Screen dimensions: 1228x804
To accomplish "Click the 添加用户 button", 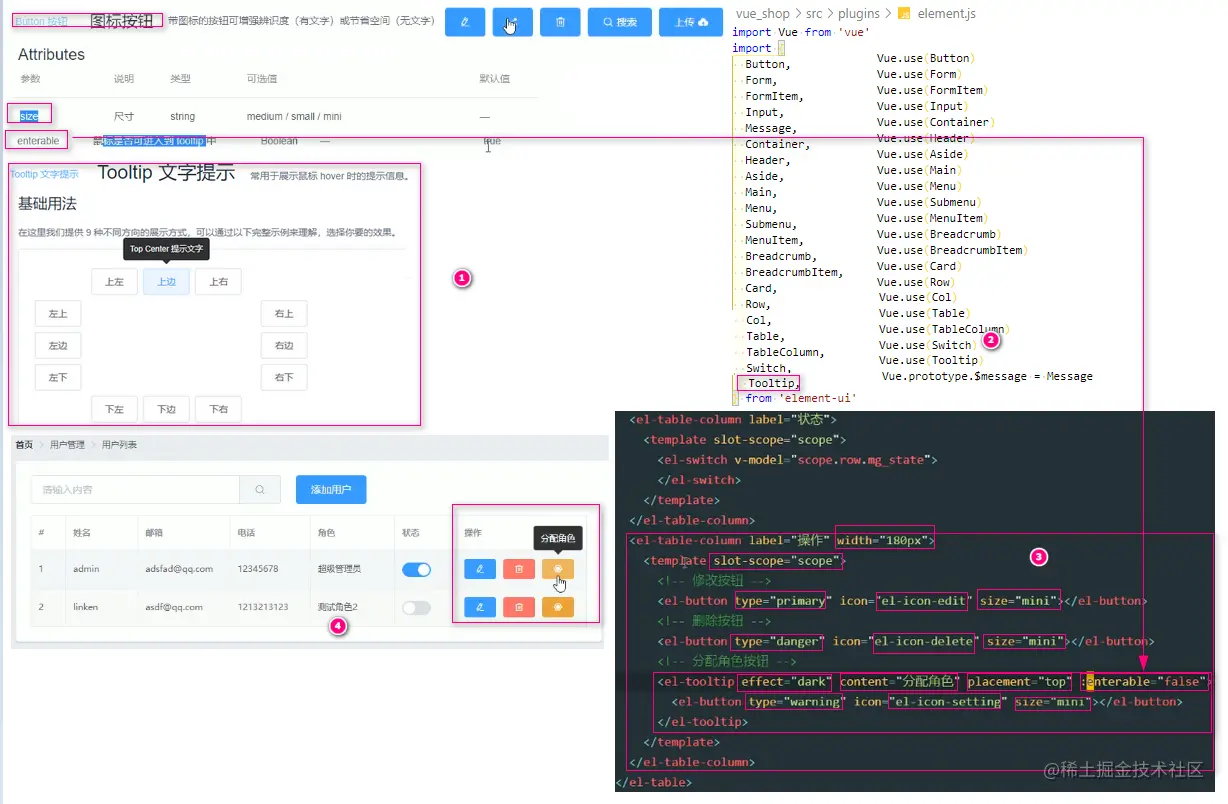I will click(x=331, y=490).
